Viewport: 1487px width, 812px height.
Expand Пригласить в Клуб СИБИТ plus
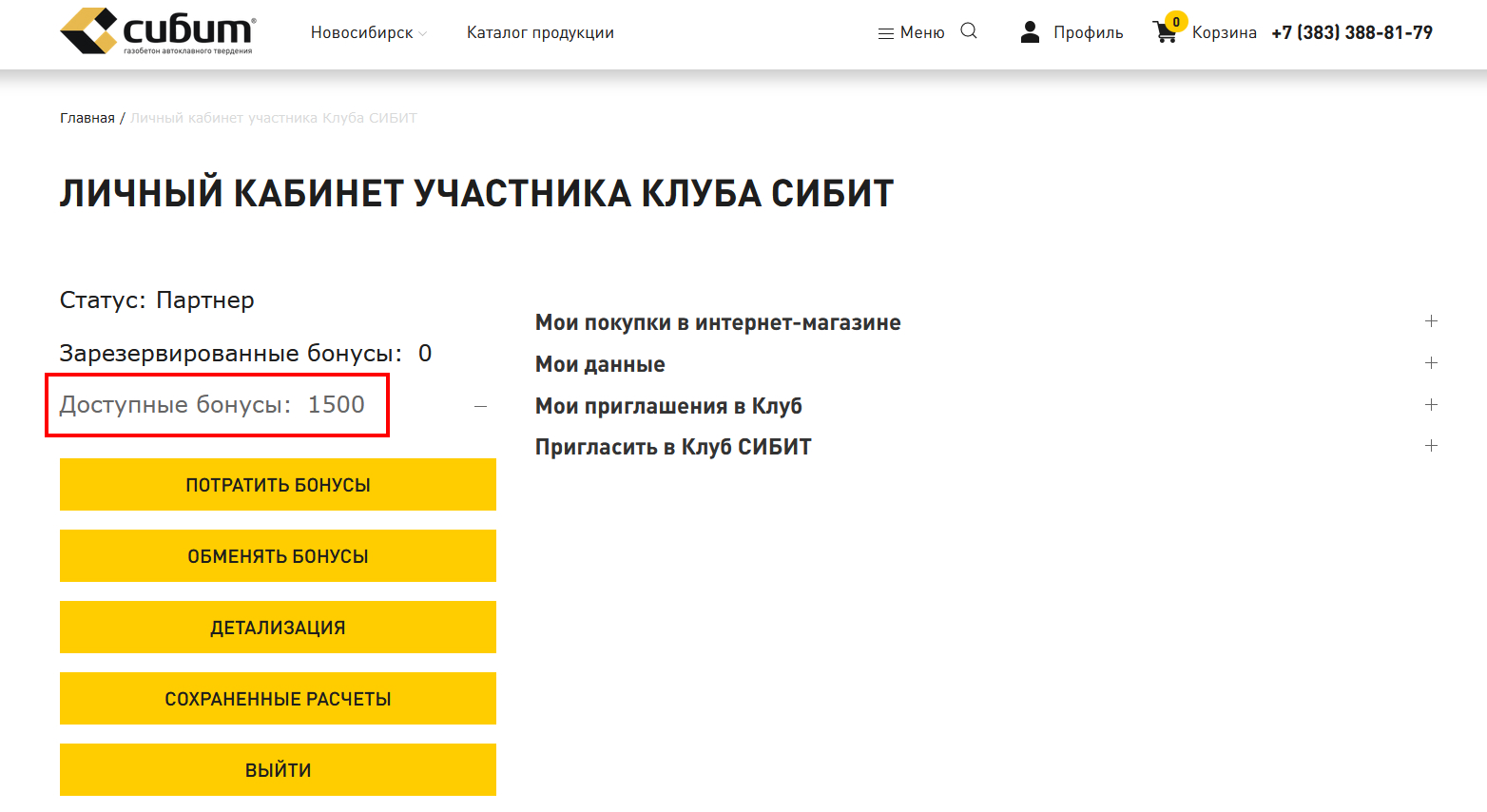1431,446
